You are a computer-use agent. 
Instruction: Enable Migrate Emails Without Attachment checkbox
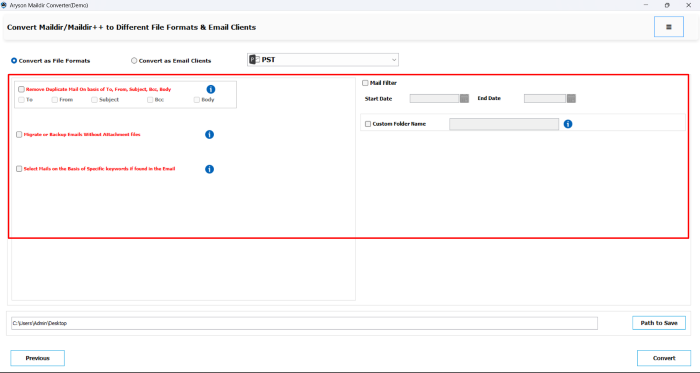point(19,134)
